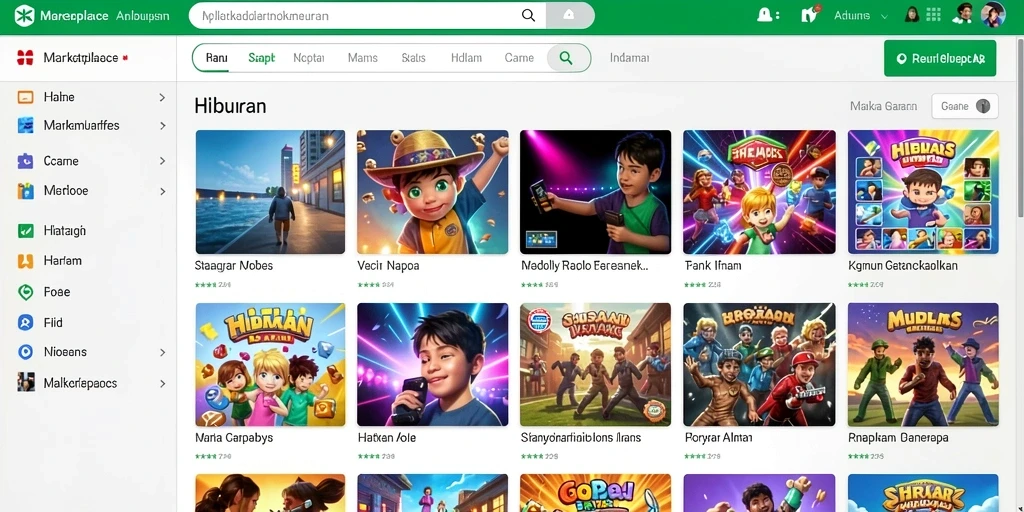Image resolution: width=1024 pixels, height=512 pixels.
Task: Click the green Foae sidebar icon
Action: [25, 292]
